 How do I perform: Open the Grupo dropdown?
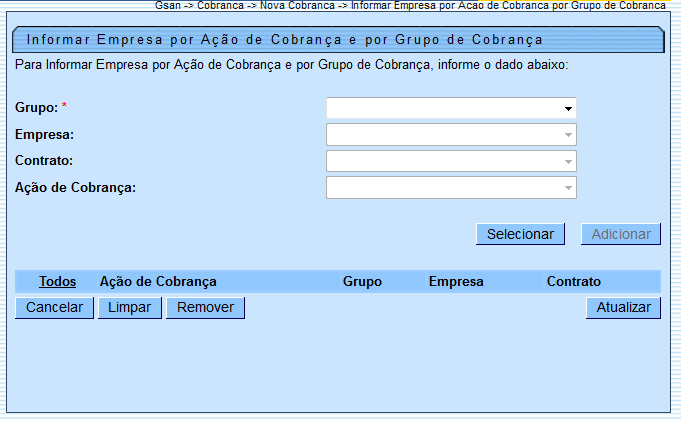451,108
